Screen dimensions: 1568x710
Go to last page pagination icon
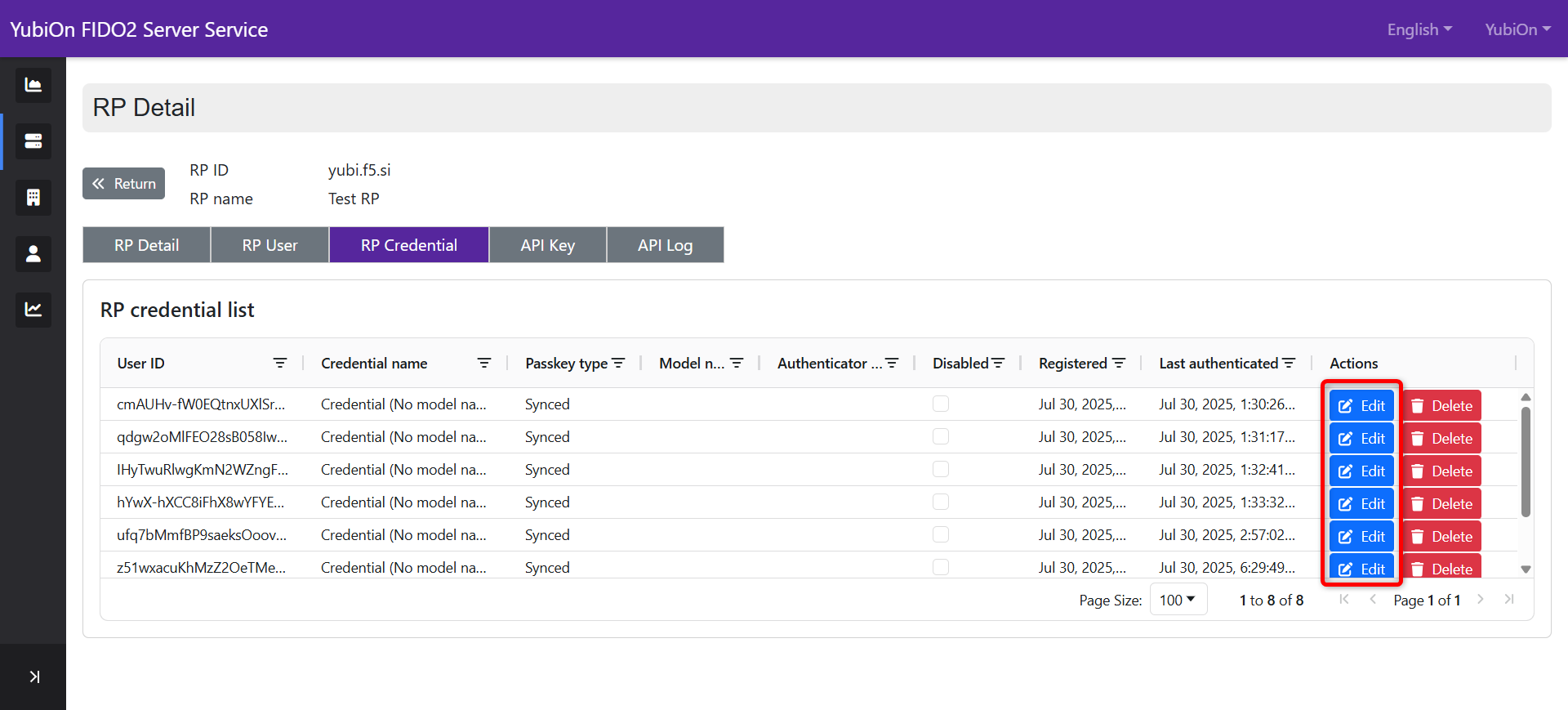coord(1509,600)
